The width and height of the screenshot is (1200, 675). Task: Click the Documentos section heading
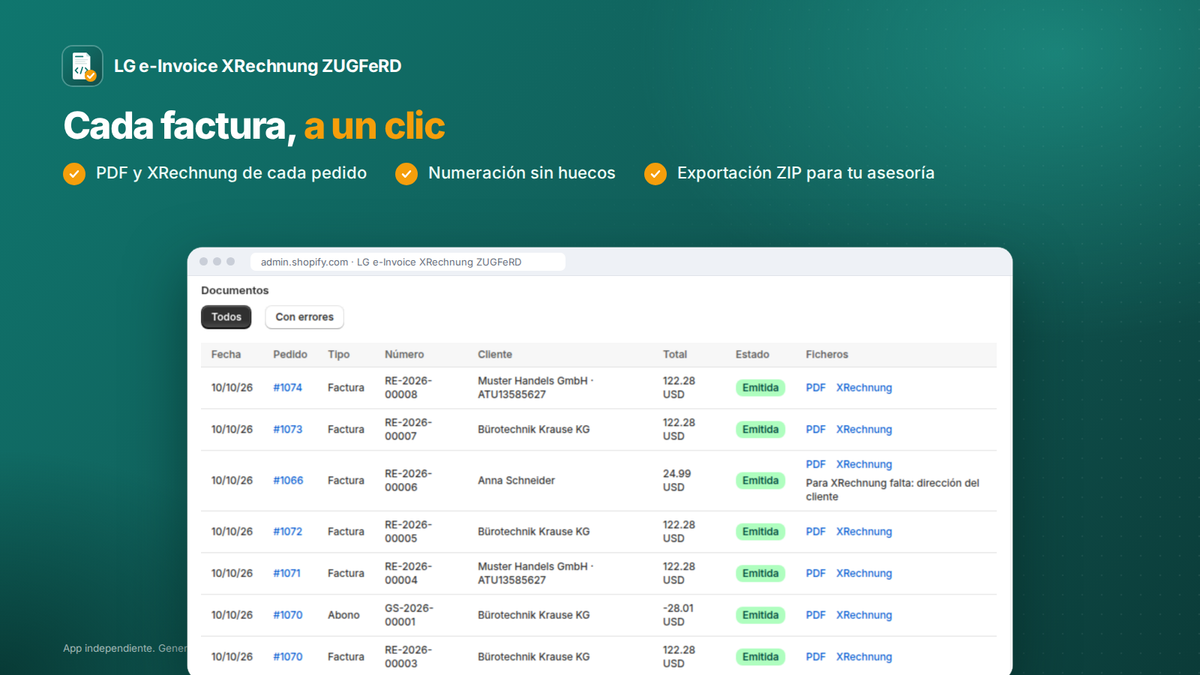pyautogui.click(x=235, y=291)
